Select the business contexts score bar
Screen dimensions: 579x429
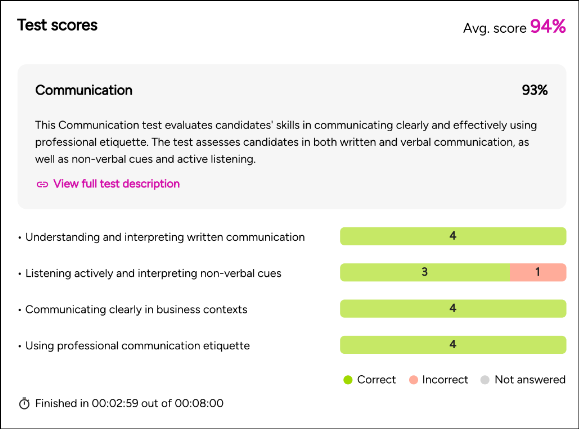(453, 308)
